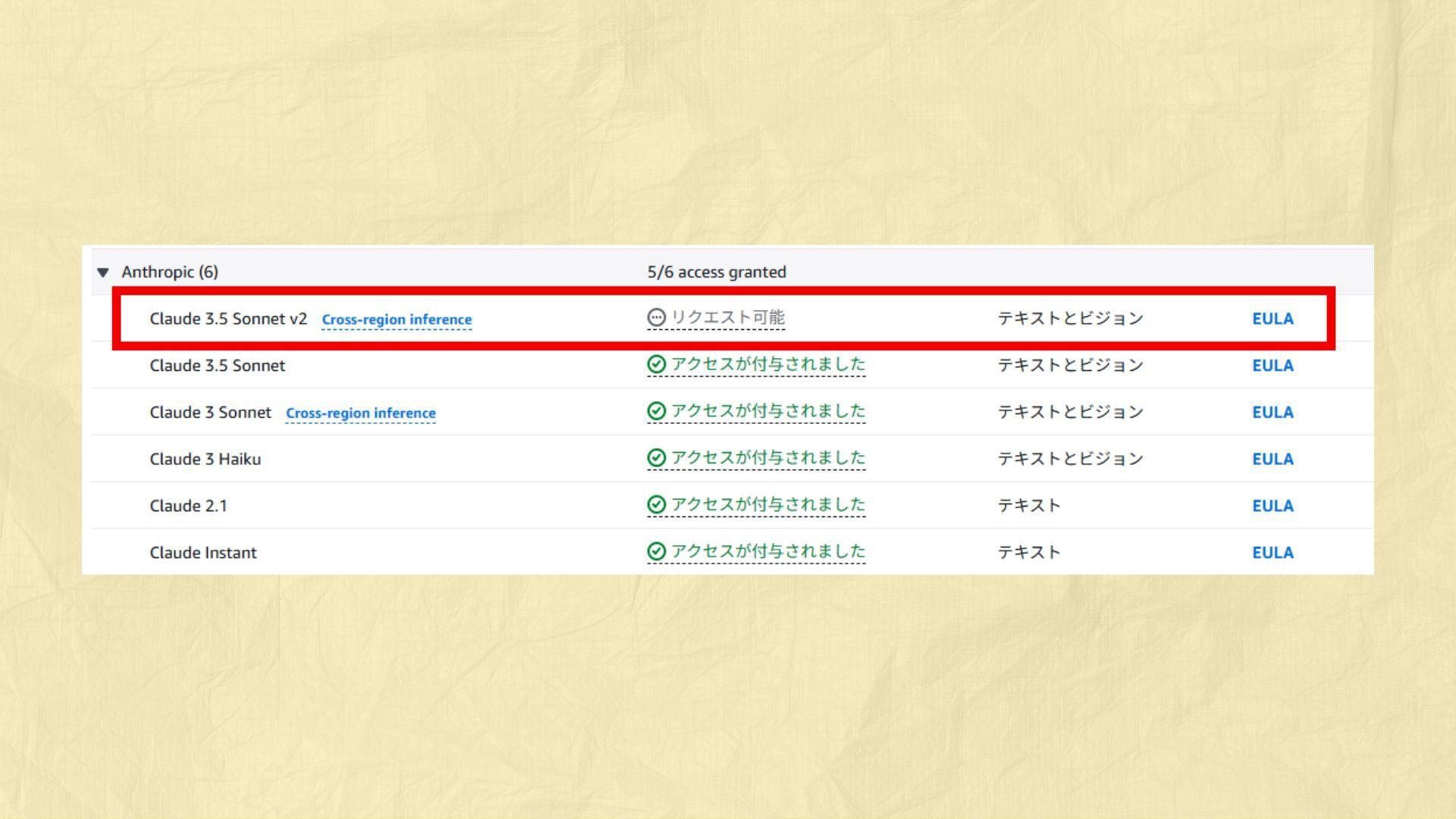Open the EULA for Claude 3.5 Sonnet
Image resolution: width=1456 pixels, height=819 pixels.
[1272, 366]
